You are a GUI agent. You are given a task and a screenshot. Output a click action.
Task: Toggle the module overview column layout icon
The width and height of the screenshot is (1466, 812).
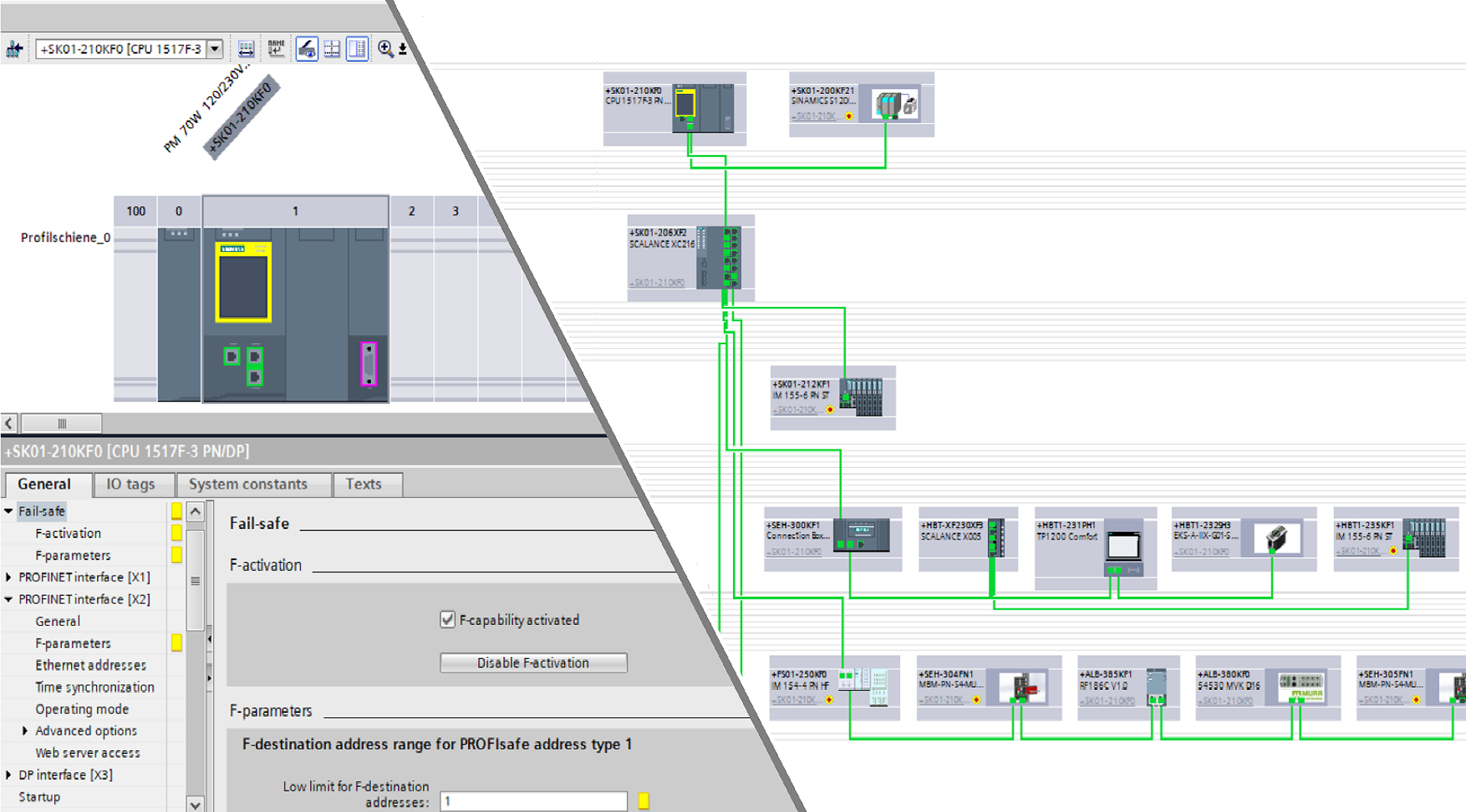(x=357, y=50)
